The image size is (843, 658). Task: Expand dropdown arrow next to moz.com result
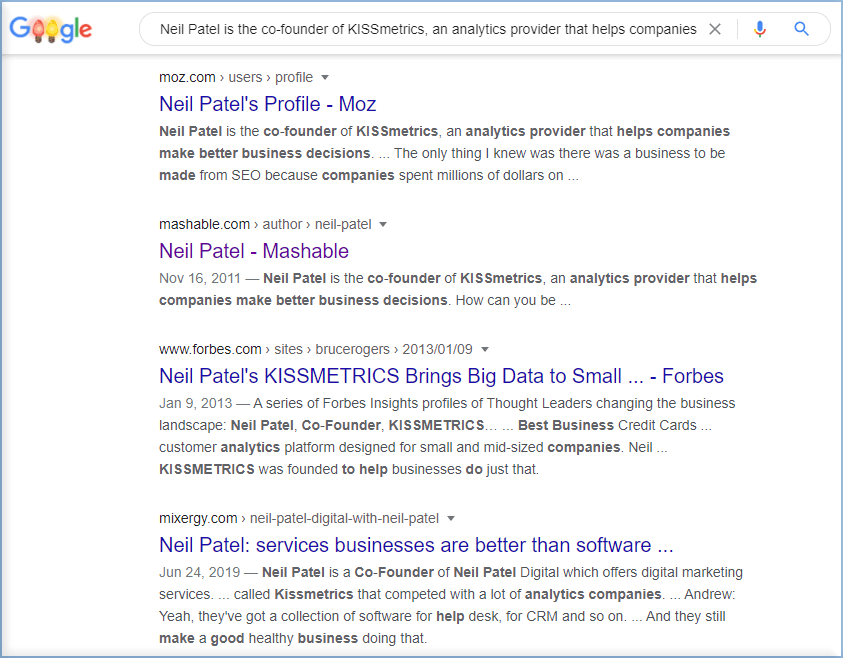coord(325,77)
